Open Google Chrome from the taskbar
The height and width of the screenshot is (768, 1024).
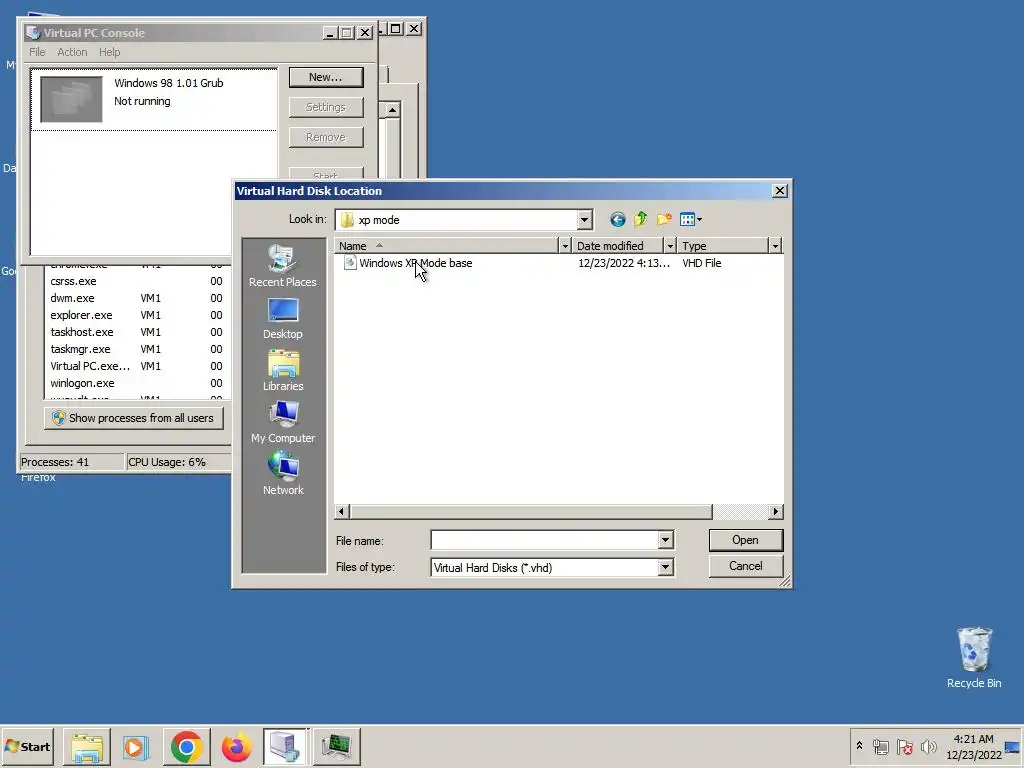tap(186, 746)
